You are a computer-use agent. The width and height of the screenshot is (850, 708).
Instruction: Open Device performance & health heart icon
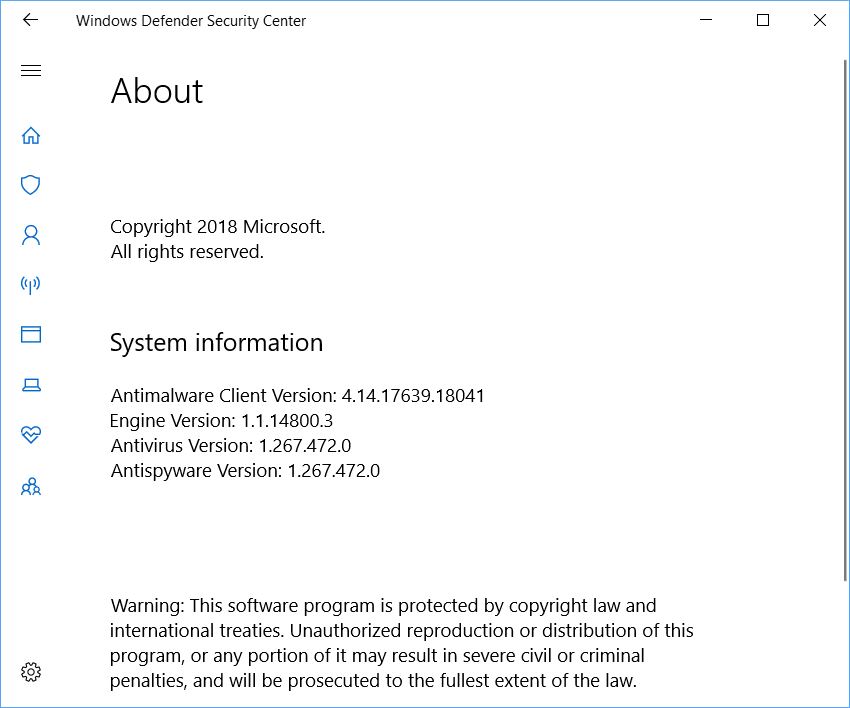31,434
